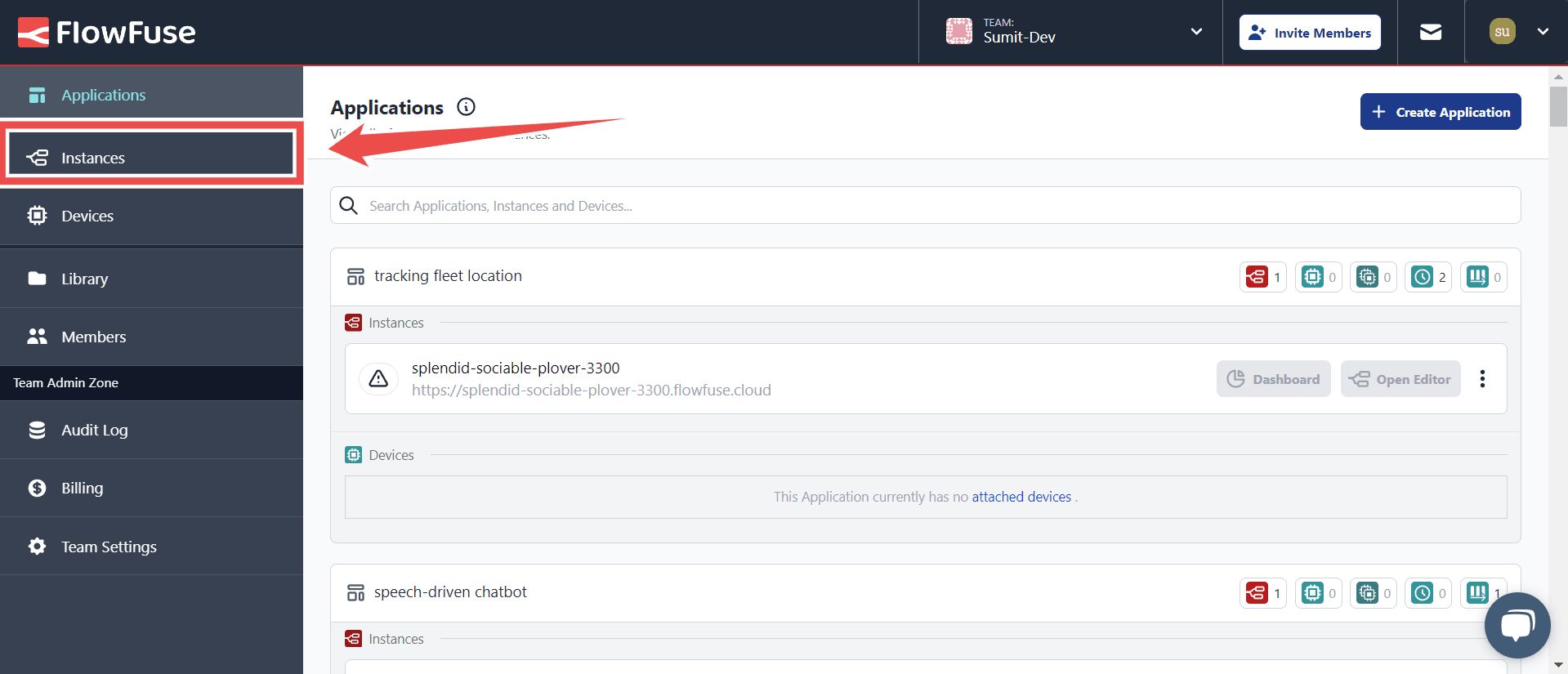
Task: Open the notifications envelope icon
Action: (1431, 33)
